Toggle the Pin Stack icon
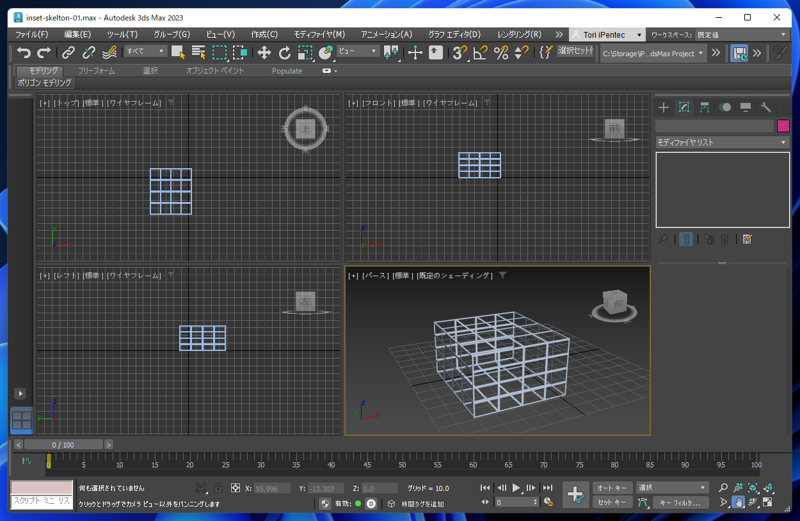Image resolution: width=800 pixels, height=521 pixels. (x=663, y=239)
